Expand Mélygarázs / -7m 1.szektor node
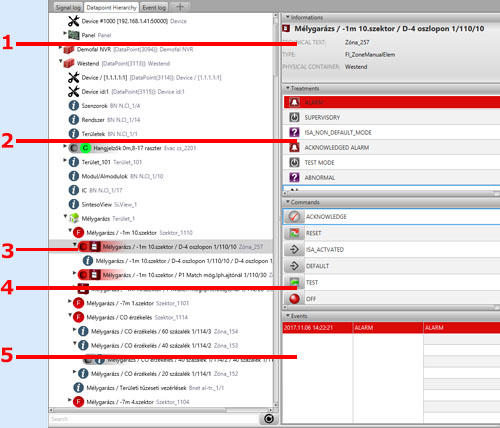 tap(70, 301)
